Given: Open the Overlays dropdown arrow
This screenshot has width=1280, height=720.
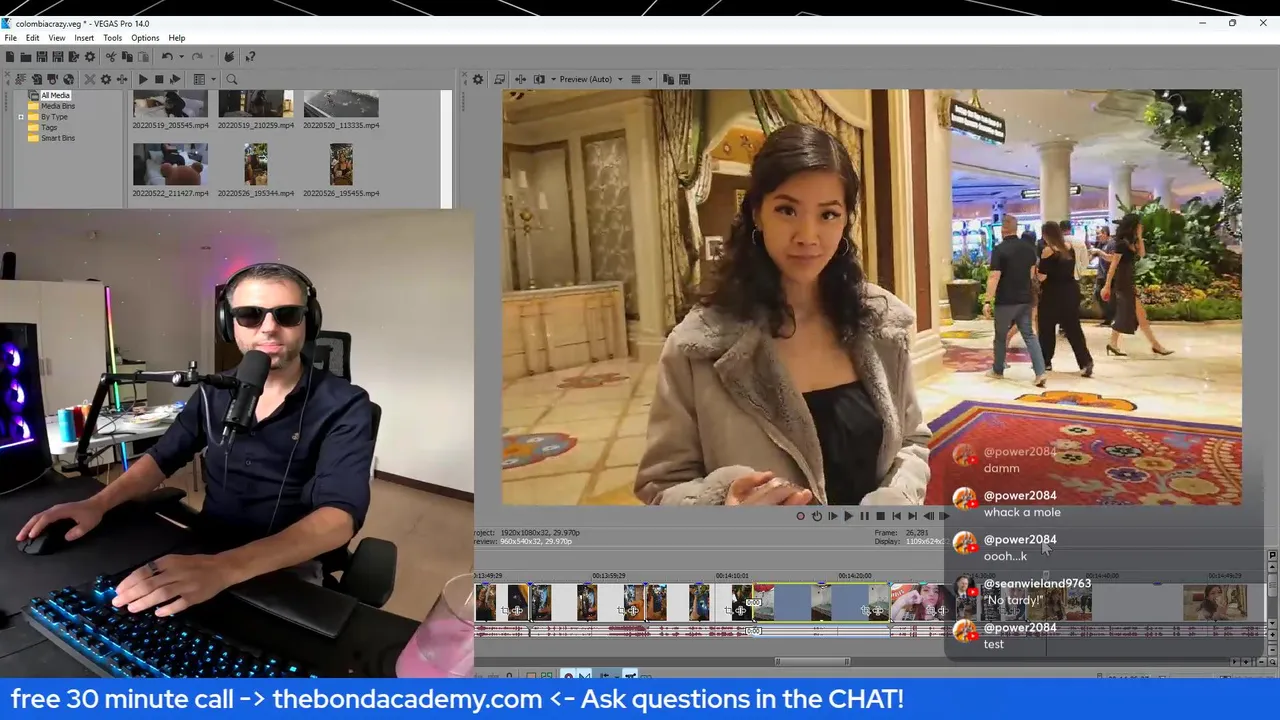Looking at the screenshot, I should tap(650, 79).
